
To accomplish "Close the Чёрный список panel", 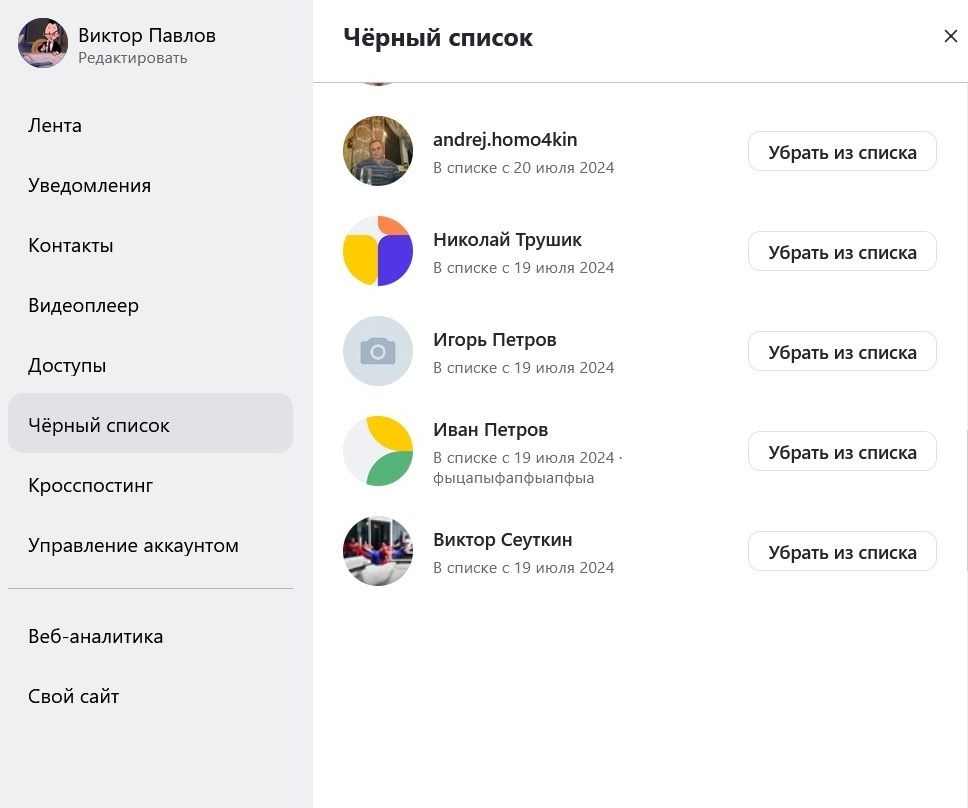I will pos(950,37).
